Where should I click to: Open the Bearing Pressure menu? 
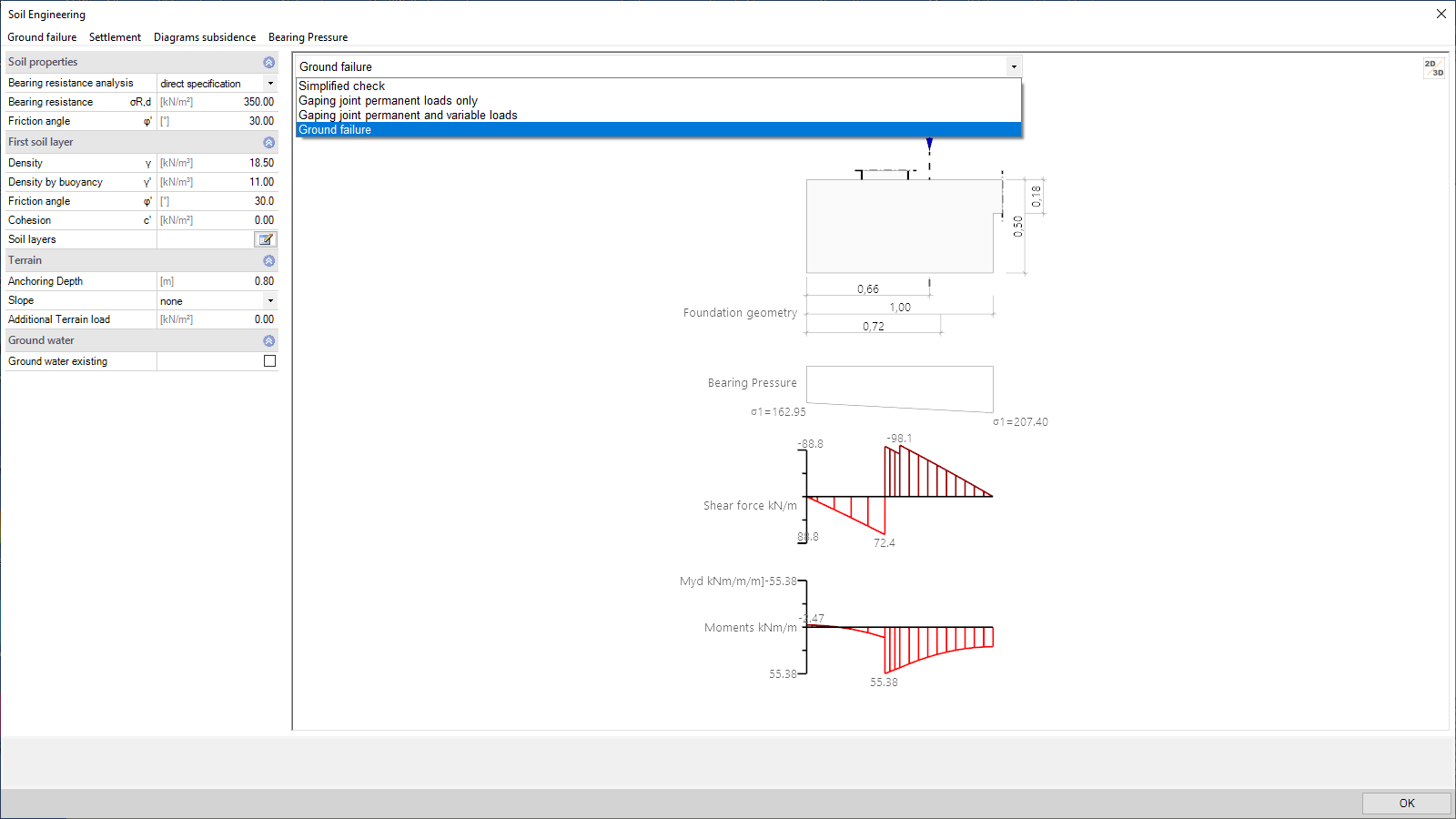click(x=308, y=37)
